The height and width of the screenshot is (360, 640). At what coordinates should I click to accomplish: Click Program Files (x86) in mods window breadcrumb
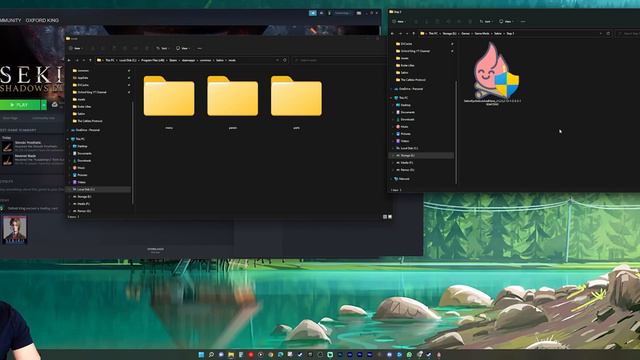pos(153,60)
